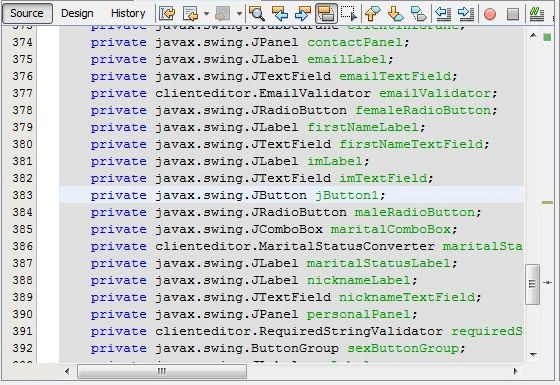Click the olive mark in error stripe
The width and height of the screenshot is (560, 385).
pyautogui.click(x=547, y=202)
